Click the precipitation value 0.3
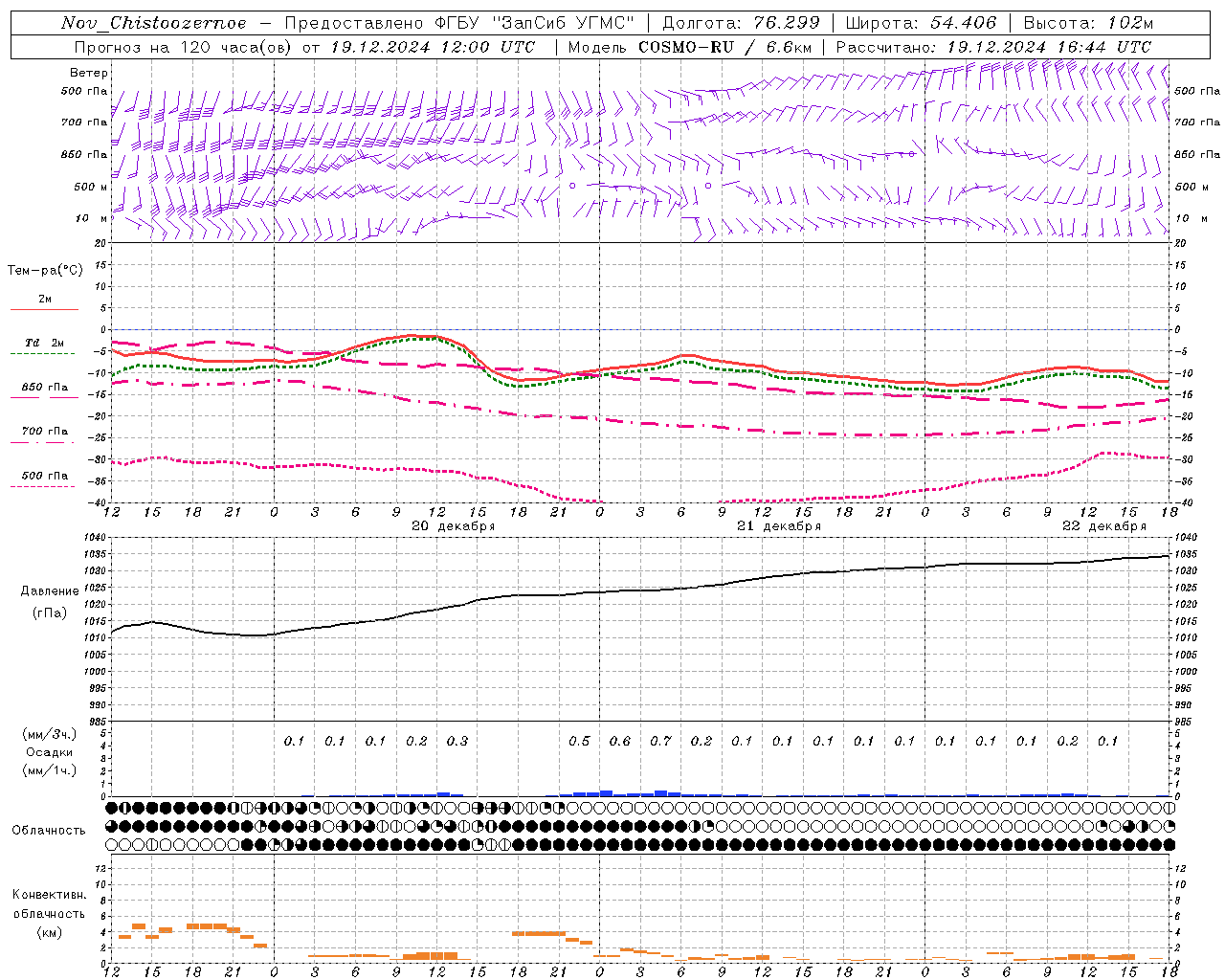1225x980 pixels. (x=457, y=741)
